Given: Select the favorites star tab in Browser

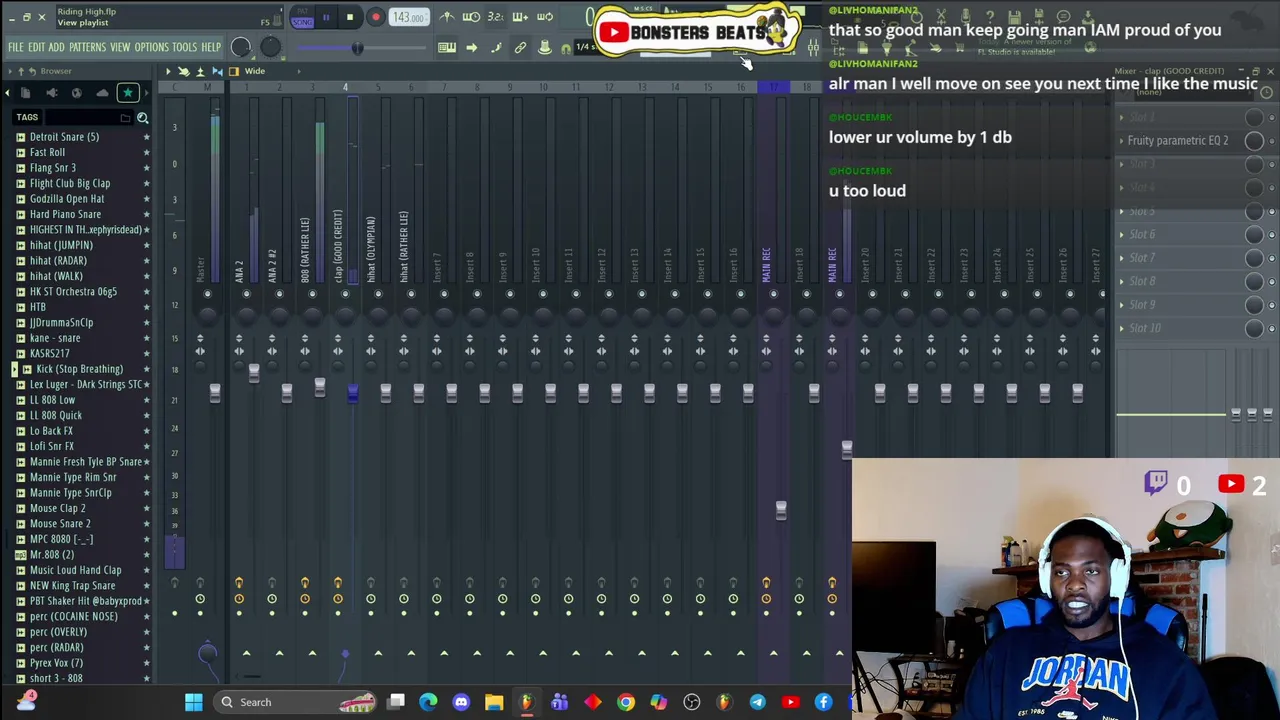Looking at the screenshot, I should point(128,93).
